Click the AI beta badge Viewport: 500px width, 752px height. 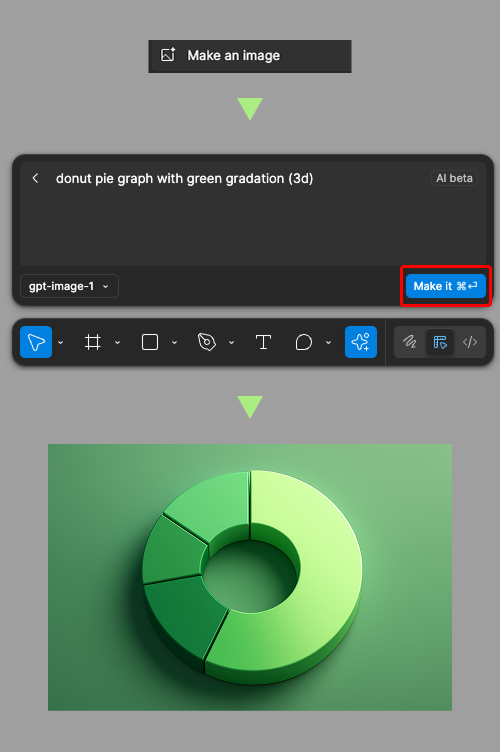coord(454,178)
